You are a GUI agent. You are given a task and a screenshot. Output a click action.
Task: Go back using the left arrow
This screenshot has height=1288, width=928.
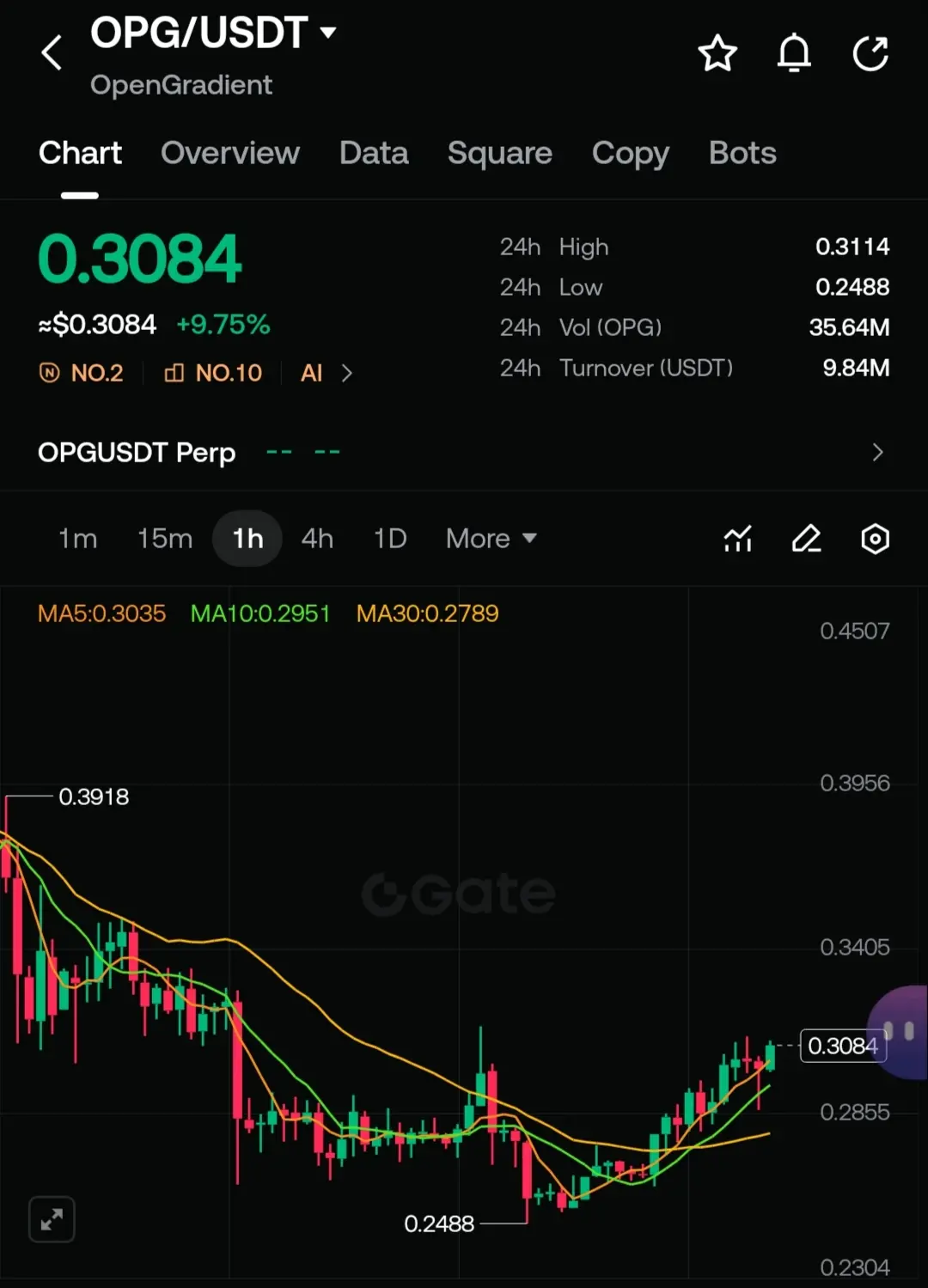(x=52, y=52)
